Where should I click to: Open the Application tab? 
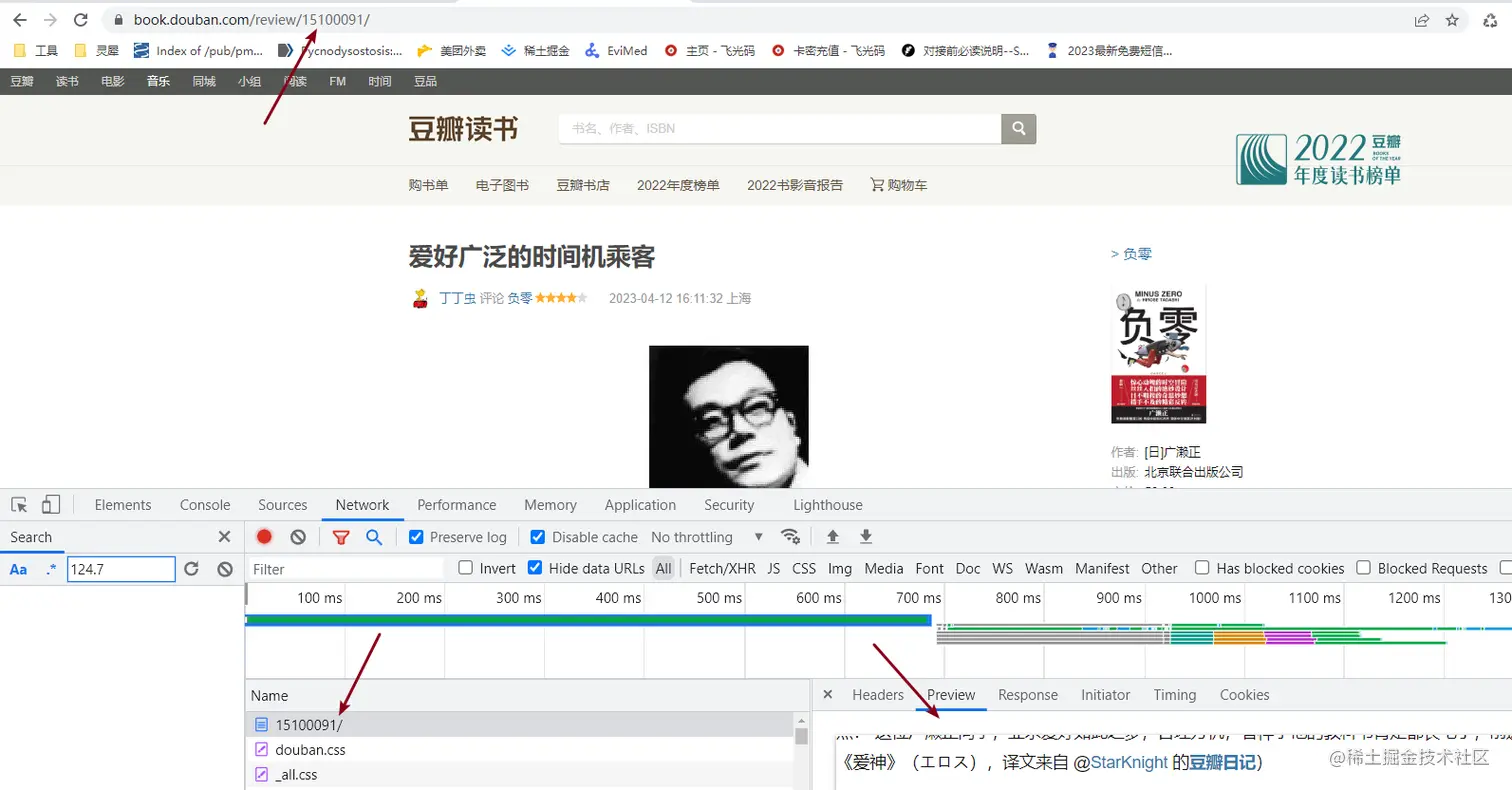(x=640, y=505)
